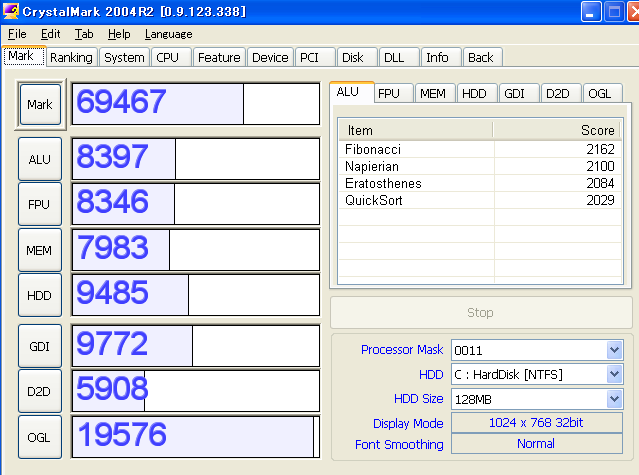Select the MEM details tab
This screenshot has height=475, width=639.
tap(436, 94)
